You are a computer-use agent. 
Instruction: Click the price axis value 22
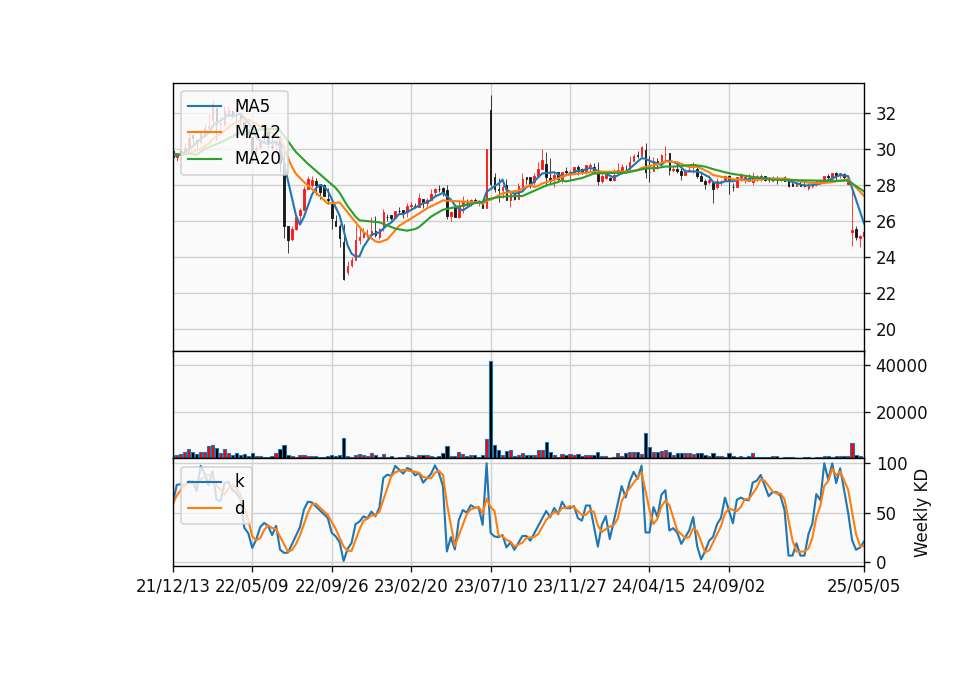pos(886,294)
